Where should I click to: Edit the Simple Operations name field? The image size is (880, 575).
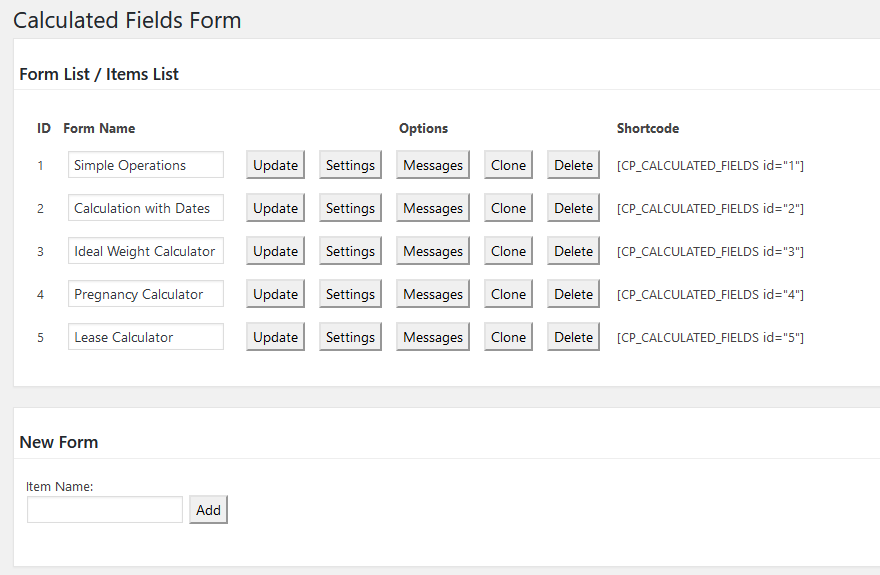tap(145, 166)
